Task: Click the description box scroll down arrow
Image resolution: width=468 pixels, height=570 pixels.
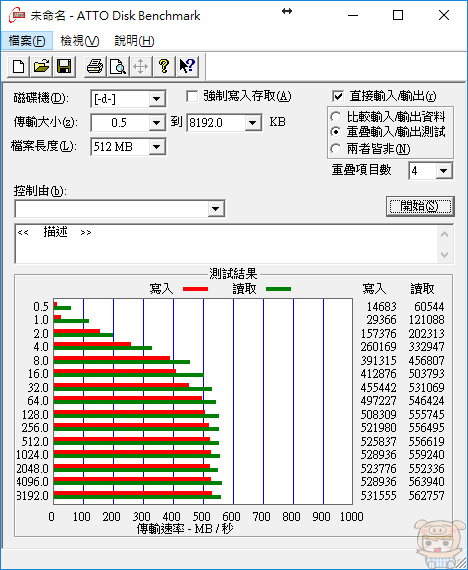Action: tap(444, 254)
